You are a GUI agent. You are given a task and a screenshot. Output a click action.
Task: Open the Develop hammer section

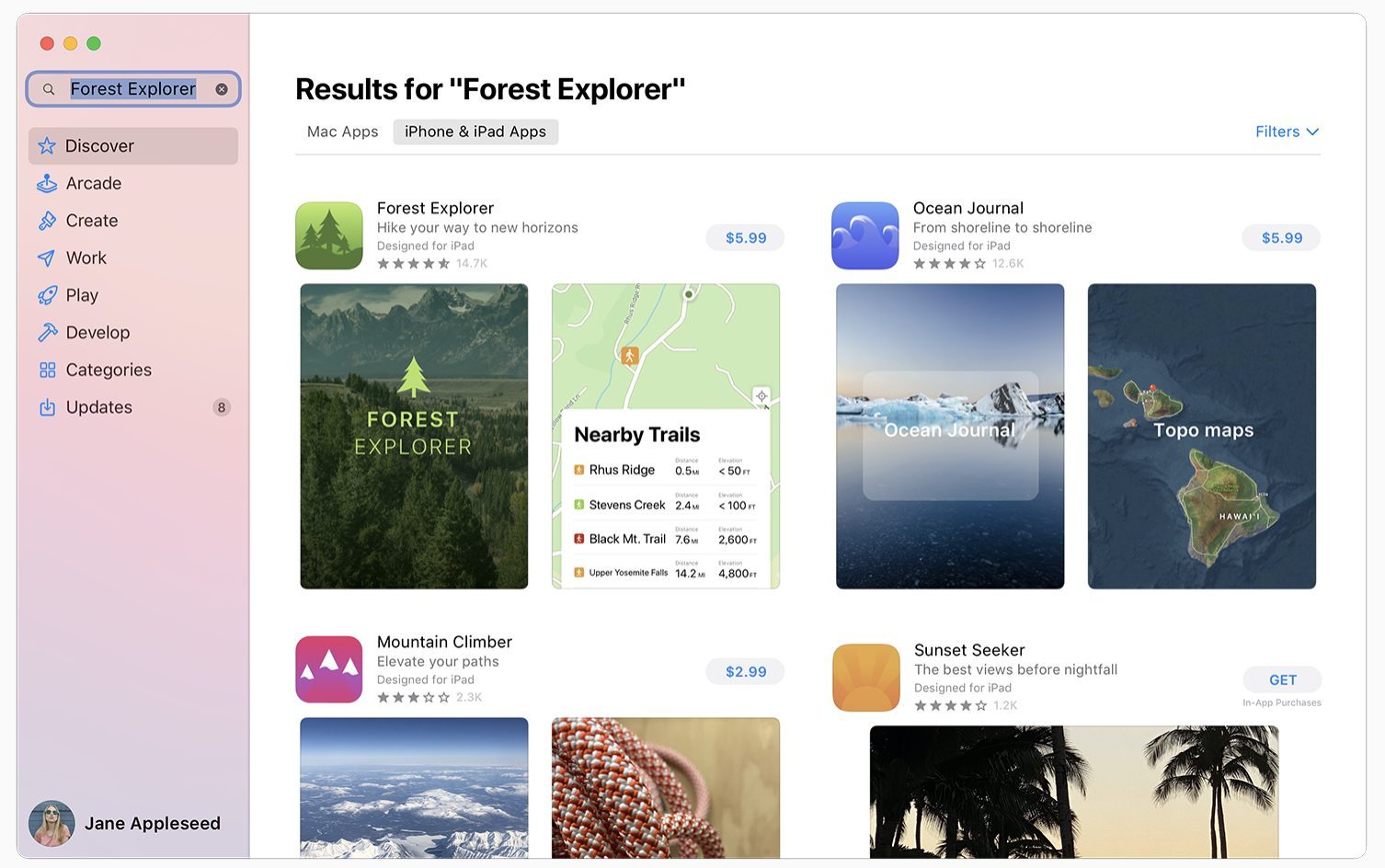pyautogui.click(x=132, y=333)
